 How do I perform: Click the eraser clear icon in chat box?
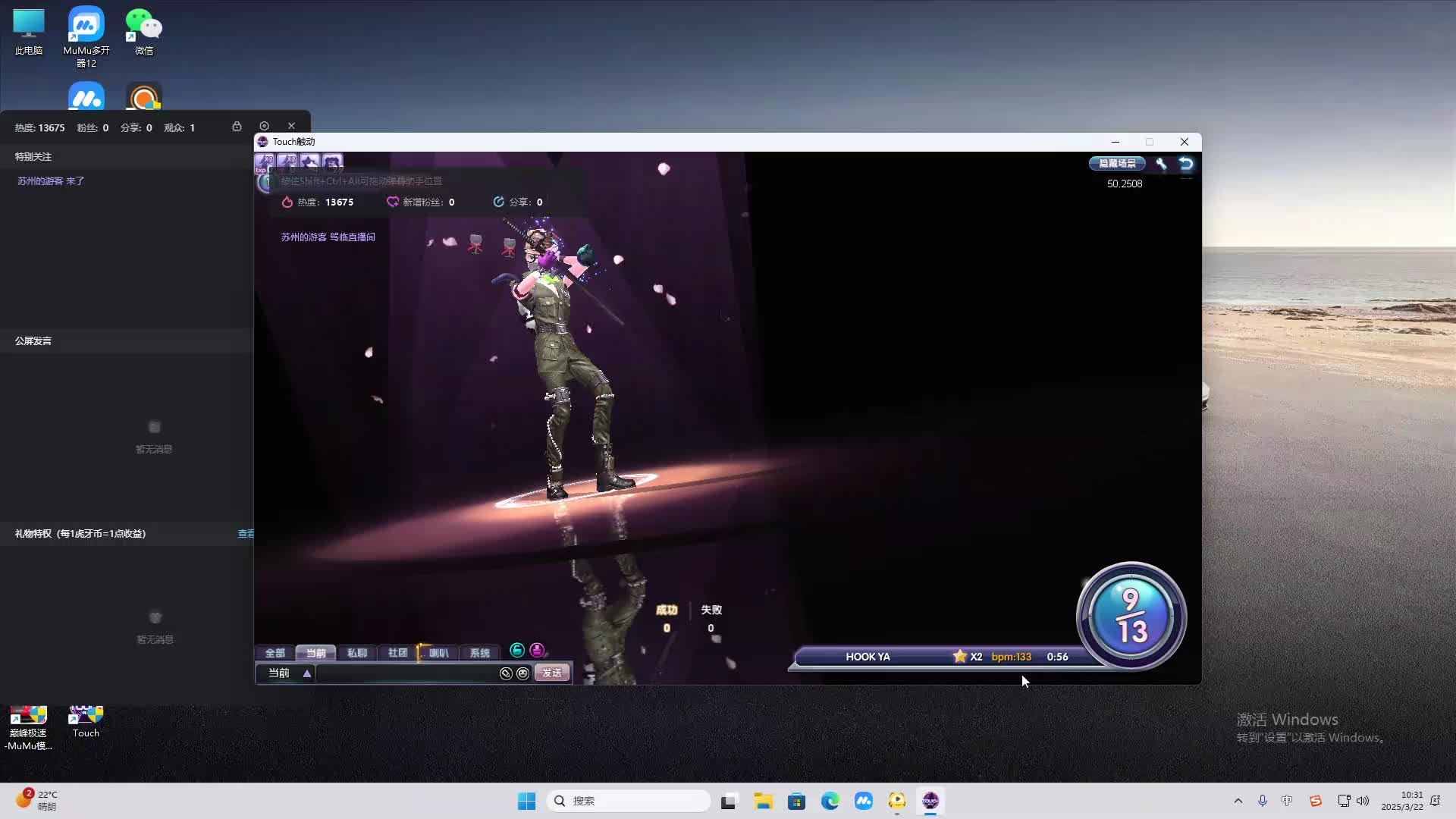tap(506, 673)
